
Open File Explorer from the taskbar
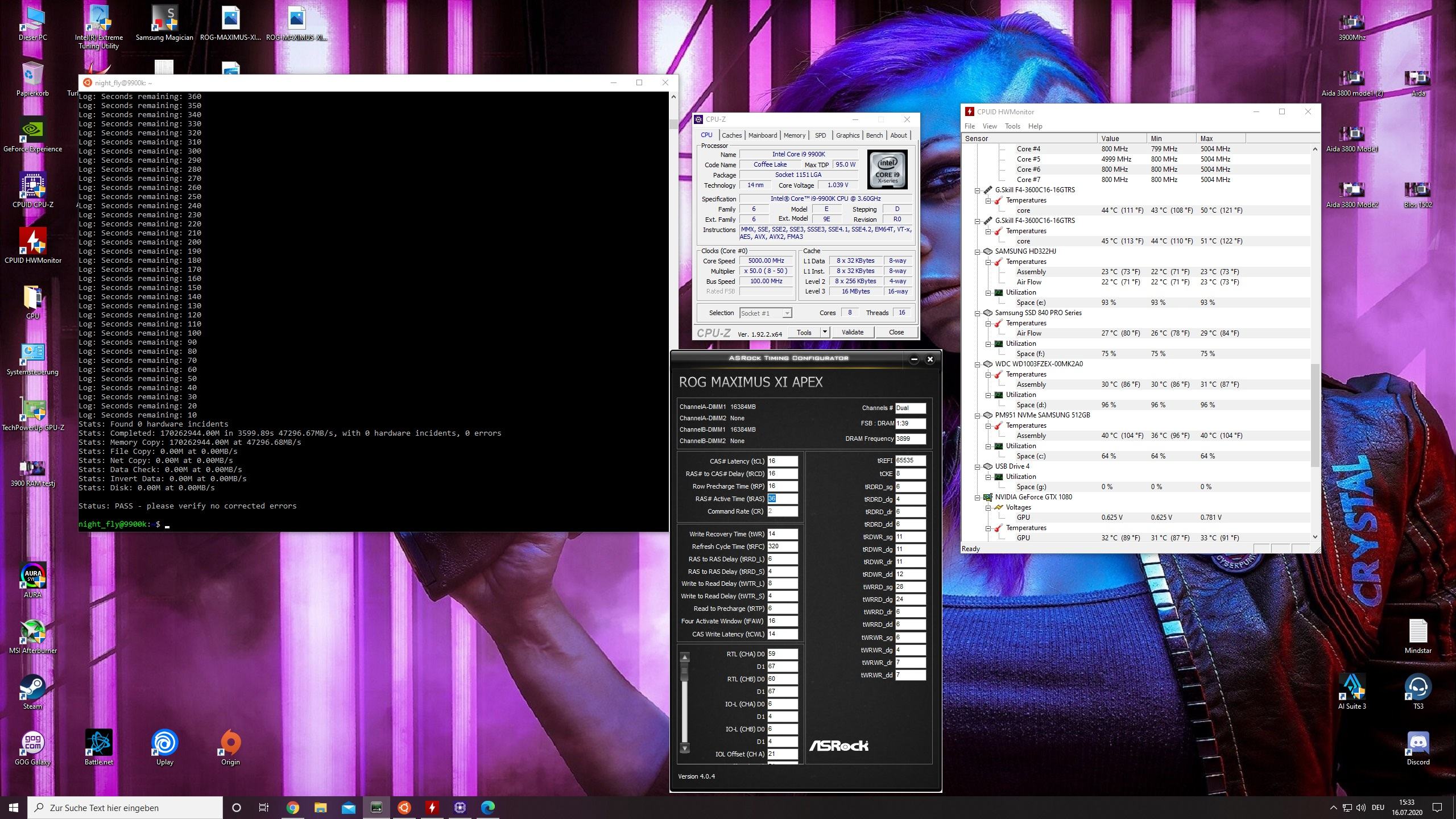(x=320, y=807)
